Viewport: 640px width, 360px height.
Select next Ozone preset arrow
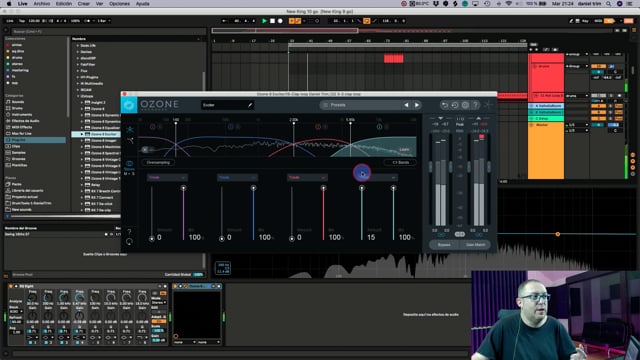[417, 105]
